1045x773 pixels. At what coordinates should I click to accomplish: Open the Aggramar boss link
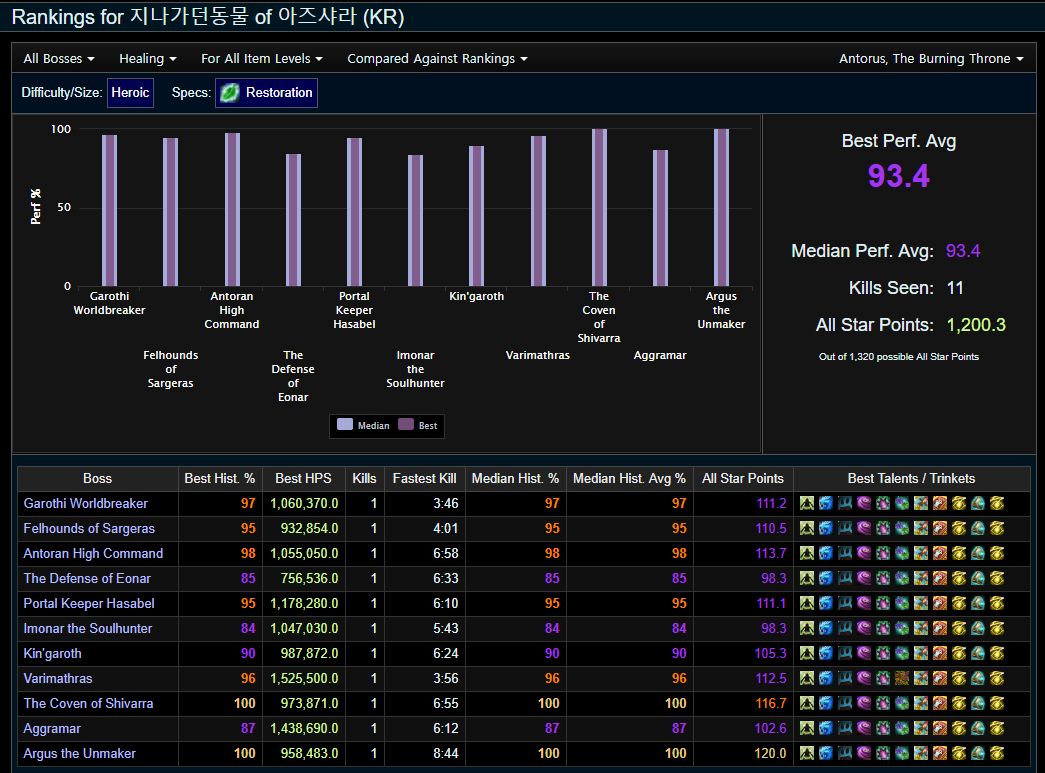point(51,728)
